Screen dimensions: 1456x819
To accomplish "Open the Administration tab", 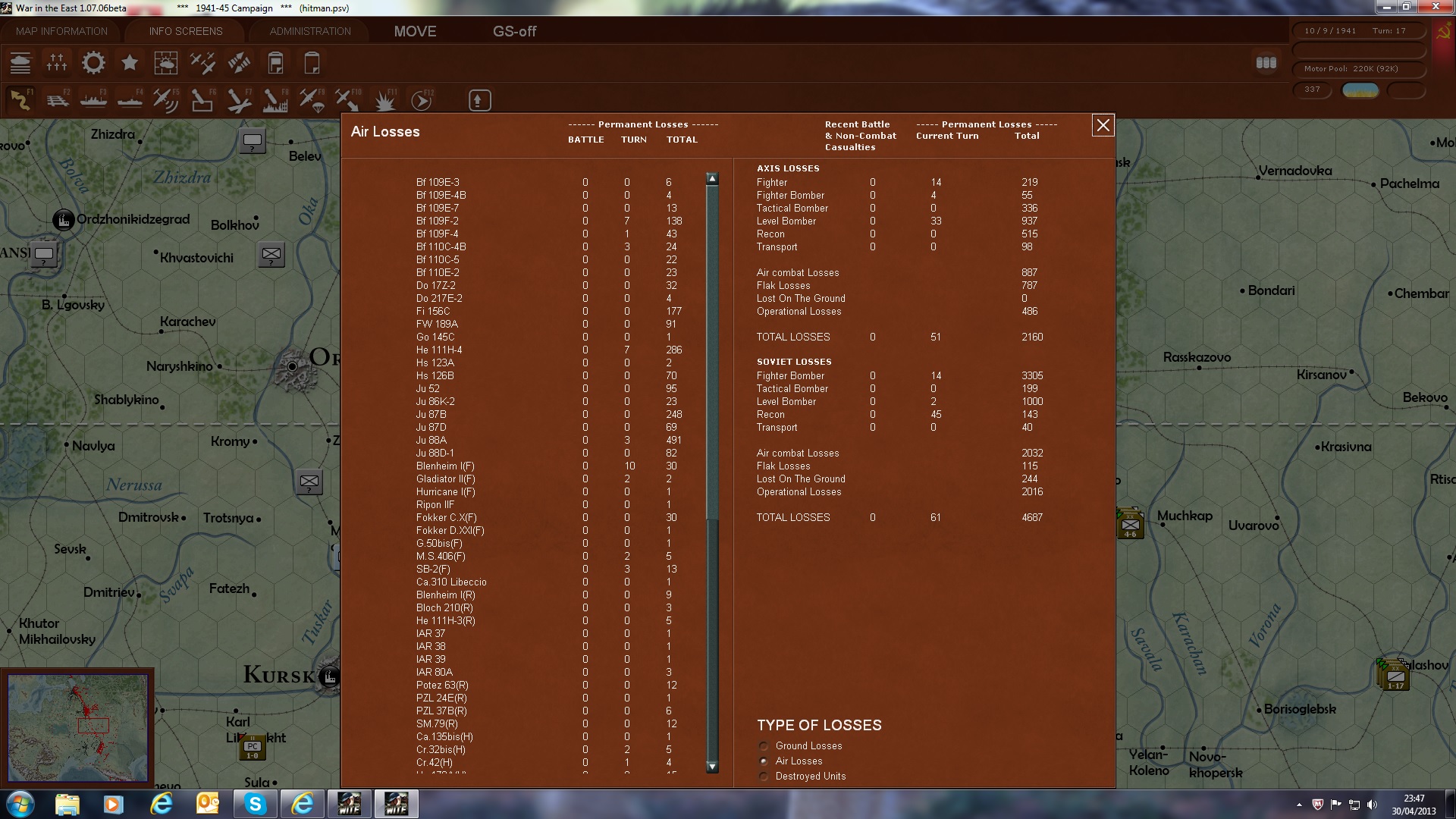I will click(310, 31).
